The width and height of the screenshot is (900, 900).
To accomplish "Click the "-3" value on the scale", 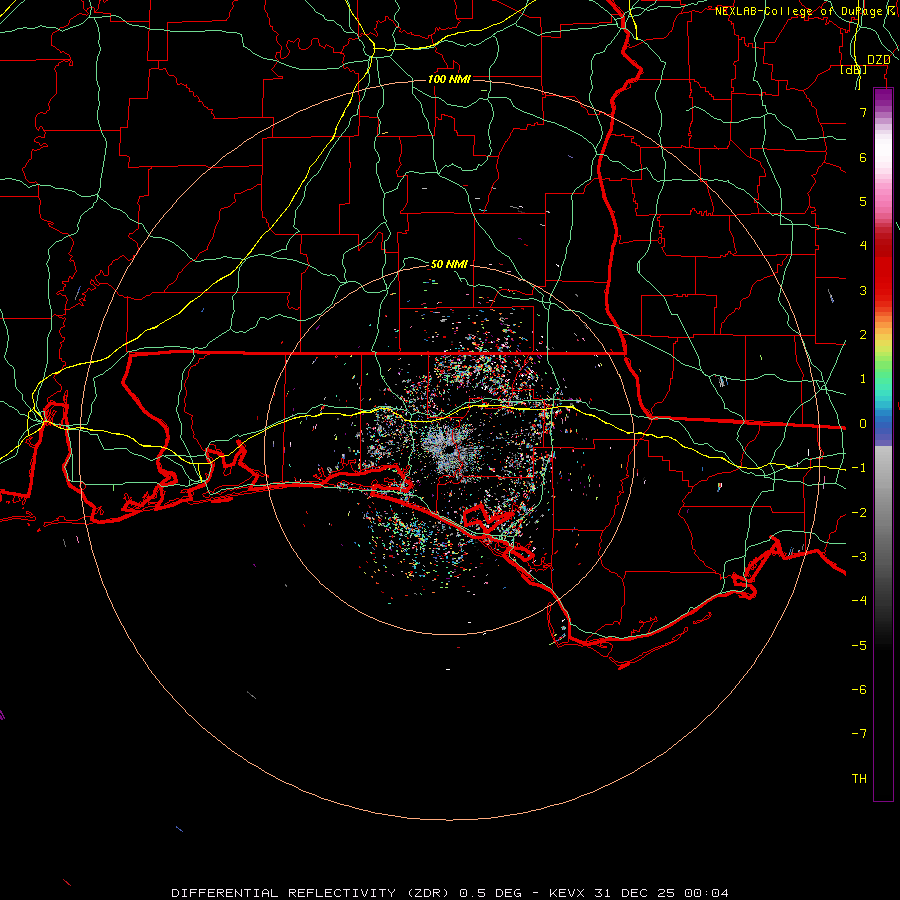I will [859, 557].
